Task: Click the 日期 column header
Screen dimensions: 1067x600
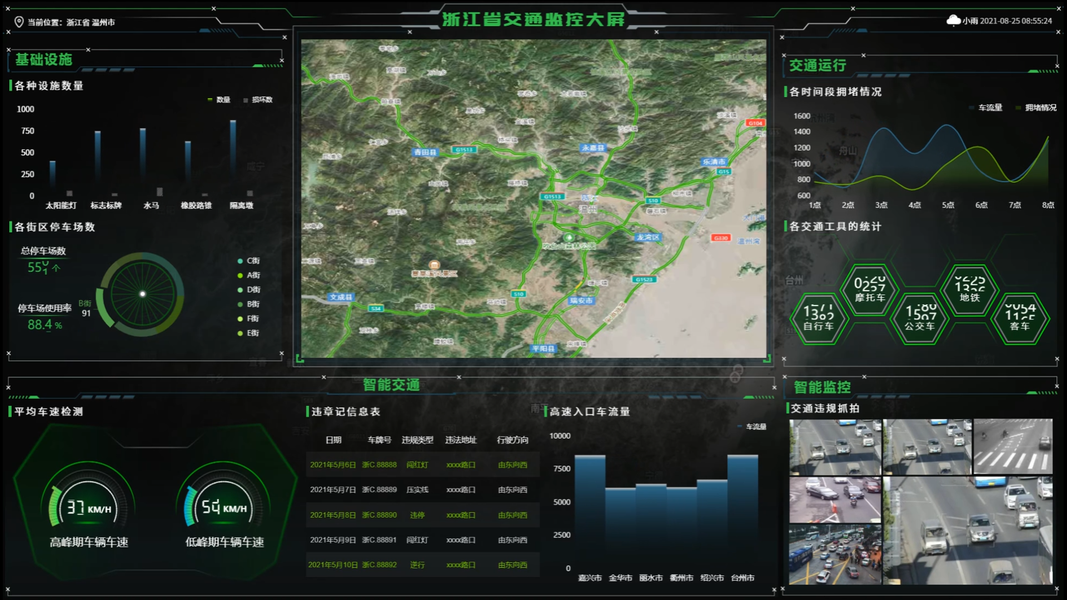Action: tap(333, 440)
